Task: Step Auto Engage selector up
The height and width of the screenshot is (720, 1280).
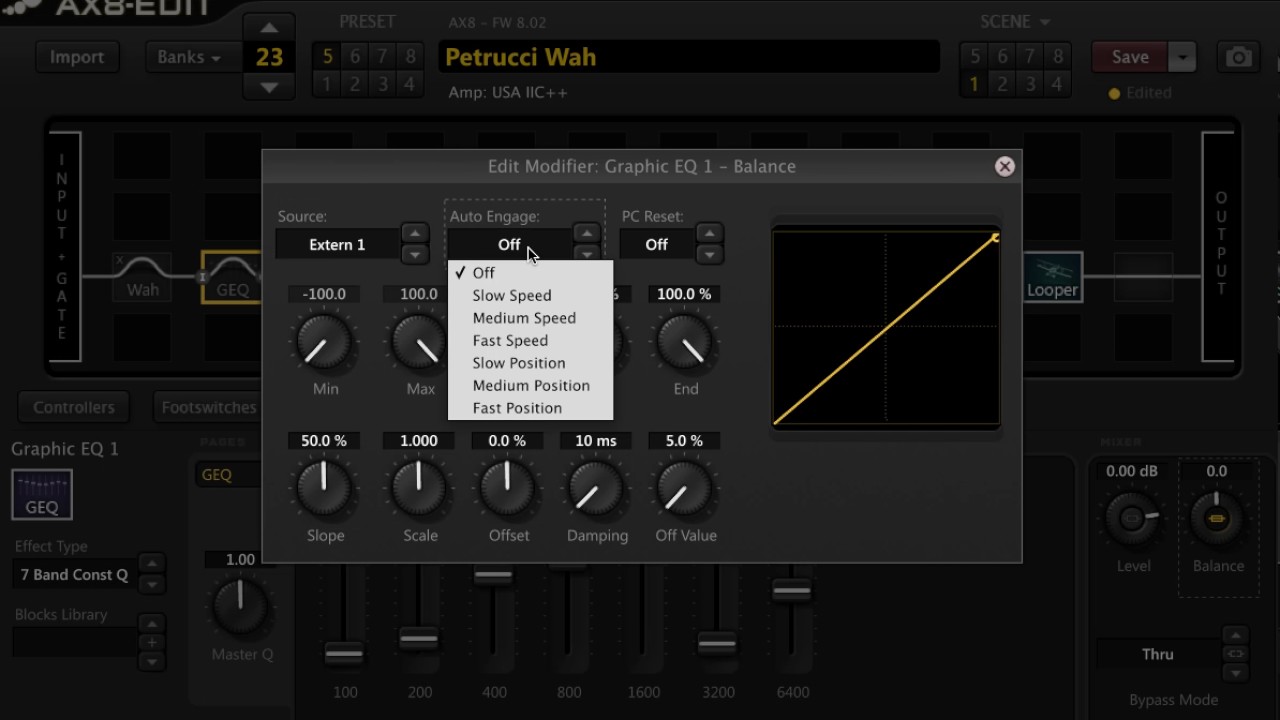Action: pyautogui.click(x=587, y=233)
